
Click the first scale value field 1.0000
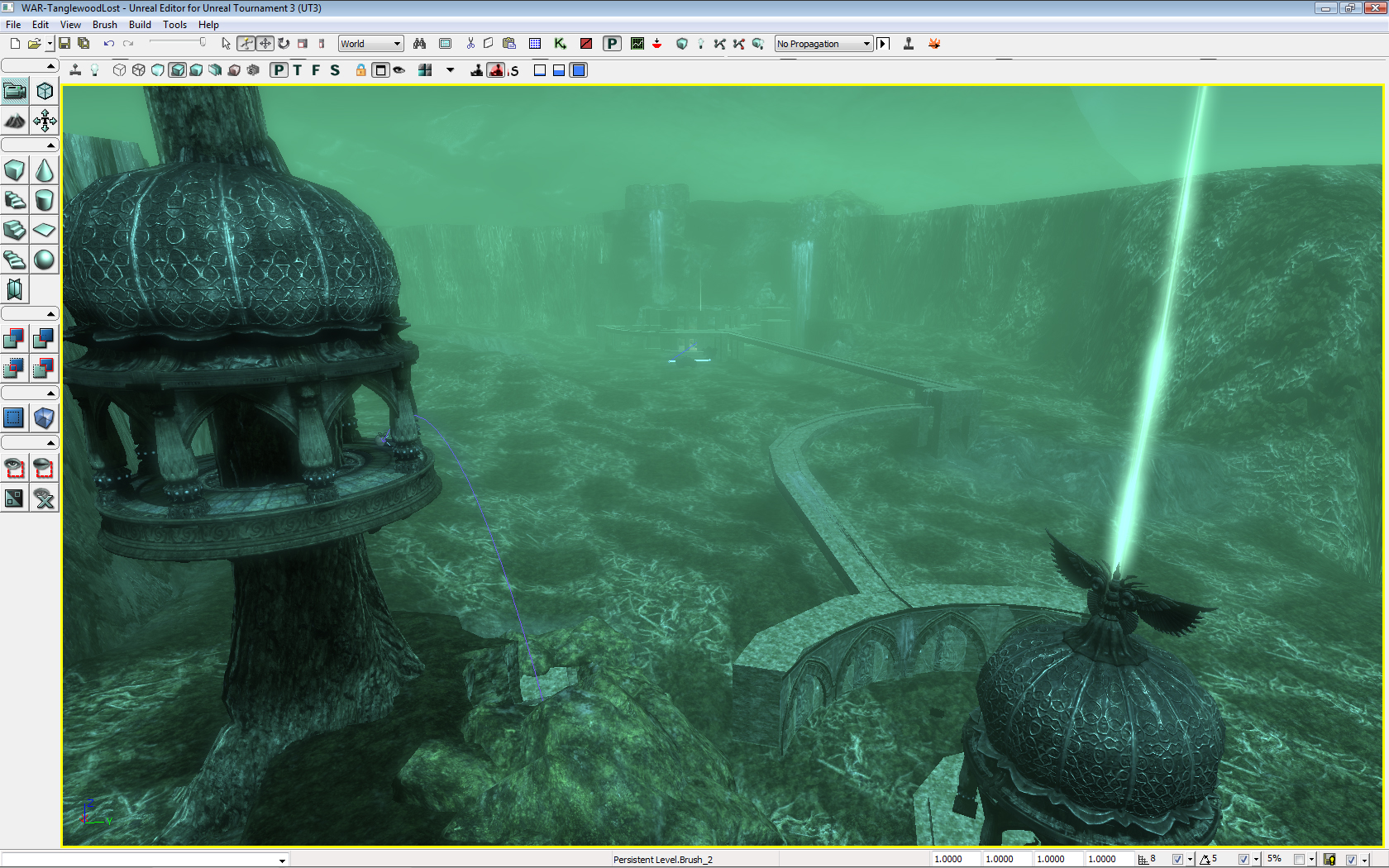pos(955,859)
